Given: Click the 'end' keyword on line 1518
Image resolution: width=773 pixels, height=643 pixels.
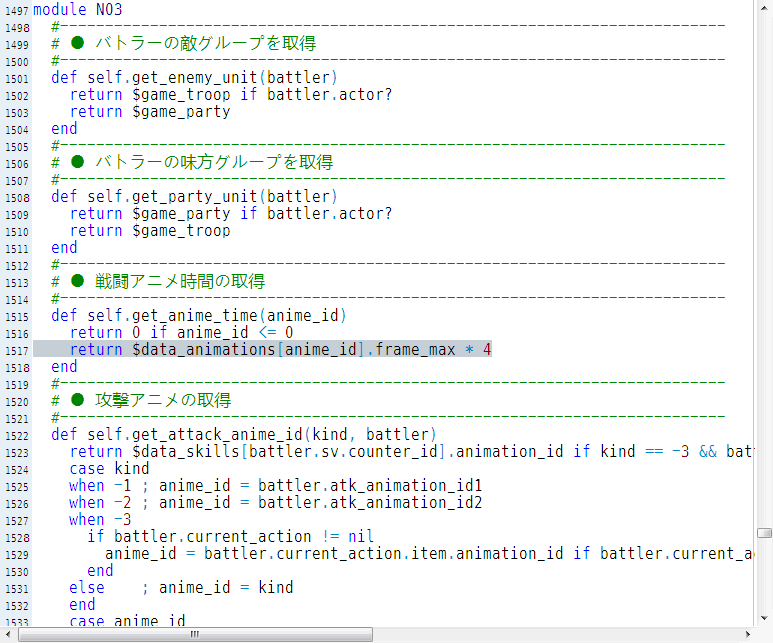Looking at the screenshot, I should coord(64,366).
